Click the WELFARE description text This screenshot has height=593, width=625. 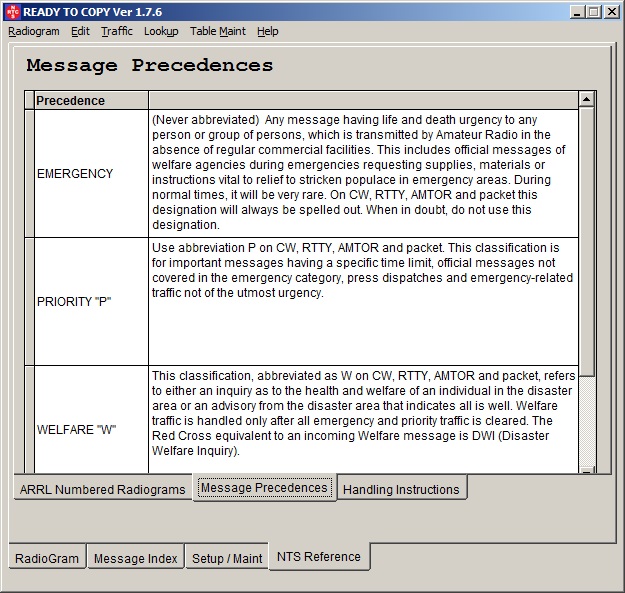coord(364,419)
